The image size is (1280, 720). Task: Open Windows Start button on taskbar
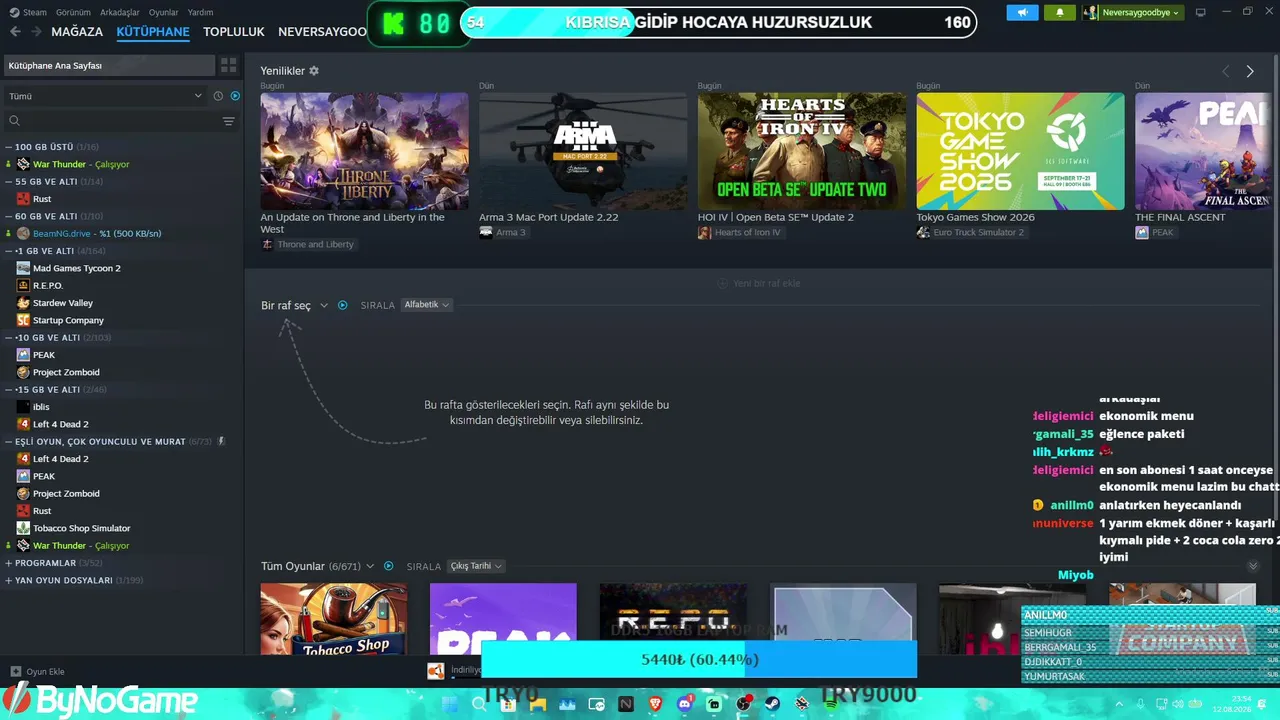click(x=450, y=704)
